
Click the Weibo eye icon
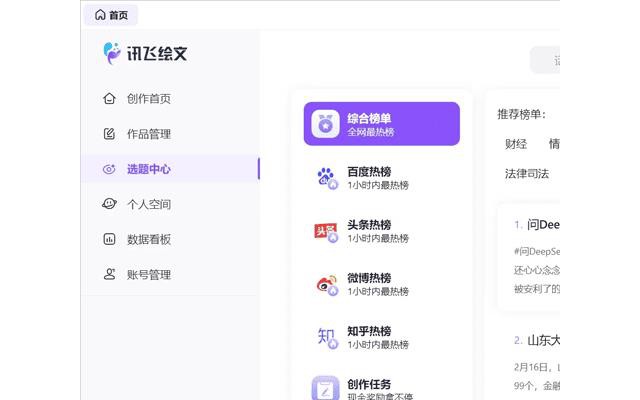point(327,284)
